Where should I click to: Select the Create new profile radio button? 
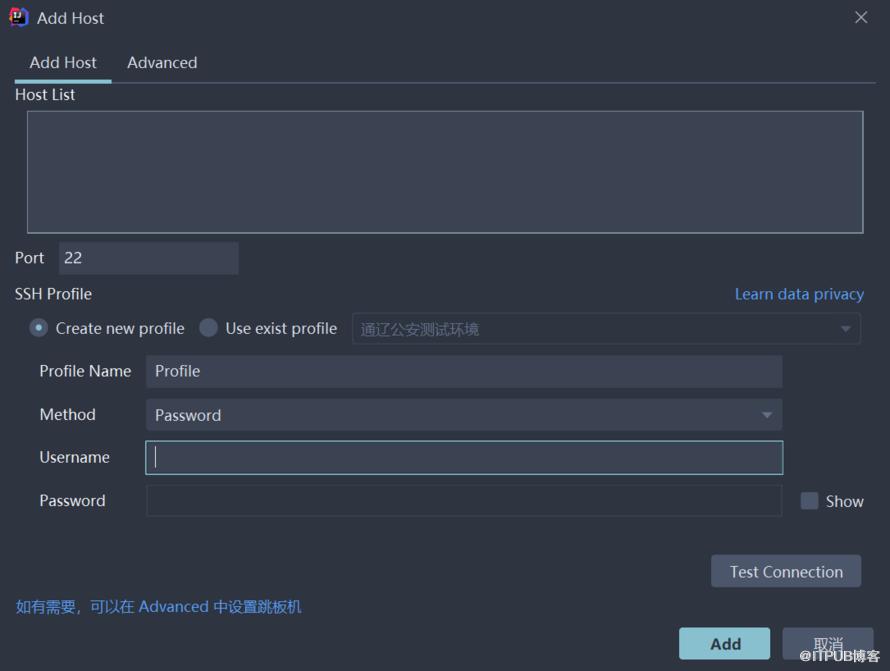pyautogui.click(x=39, y=328)
